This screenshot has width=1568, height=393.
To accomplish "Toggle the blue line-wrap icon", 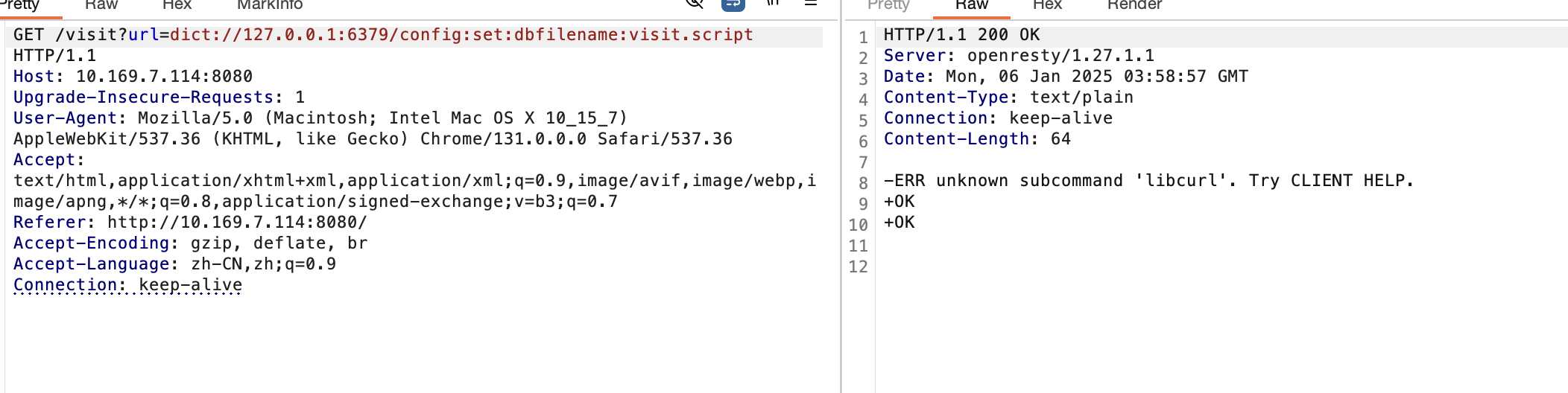I will 733,4.
